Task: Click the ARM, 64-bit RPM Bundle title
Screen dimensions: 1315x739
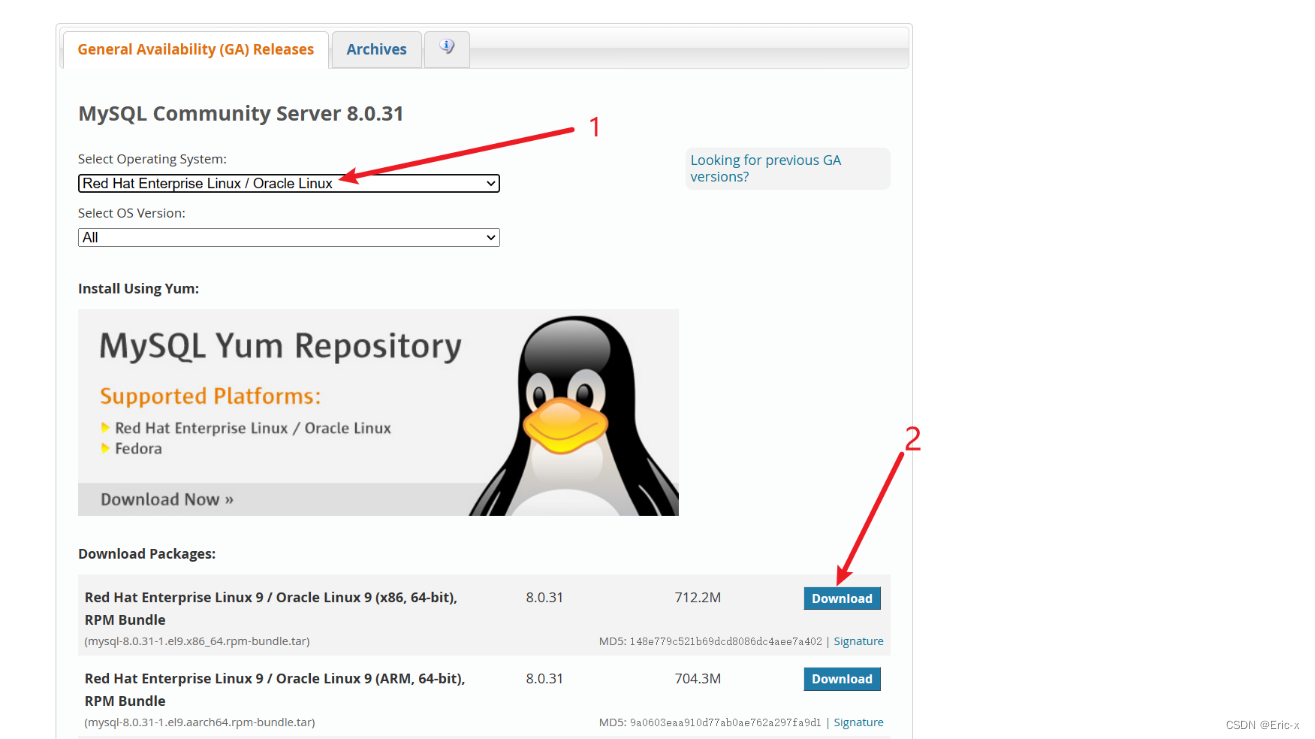Action: pyautogui.click(x=275, y=689)
